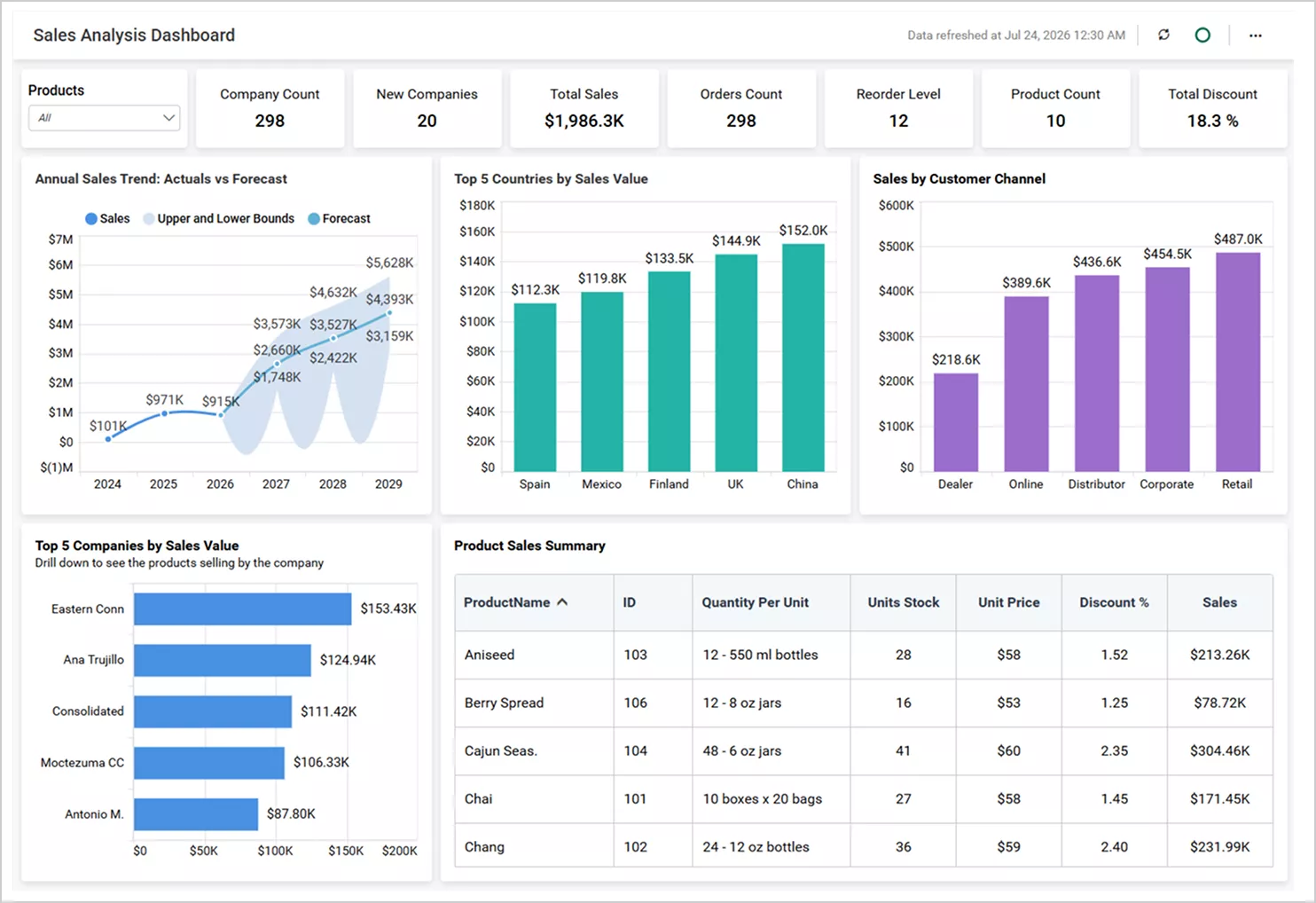
Task: Click the Online bar in channel chart
Action: pos(1026,383)
